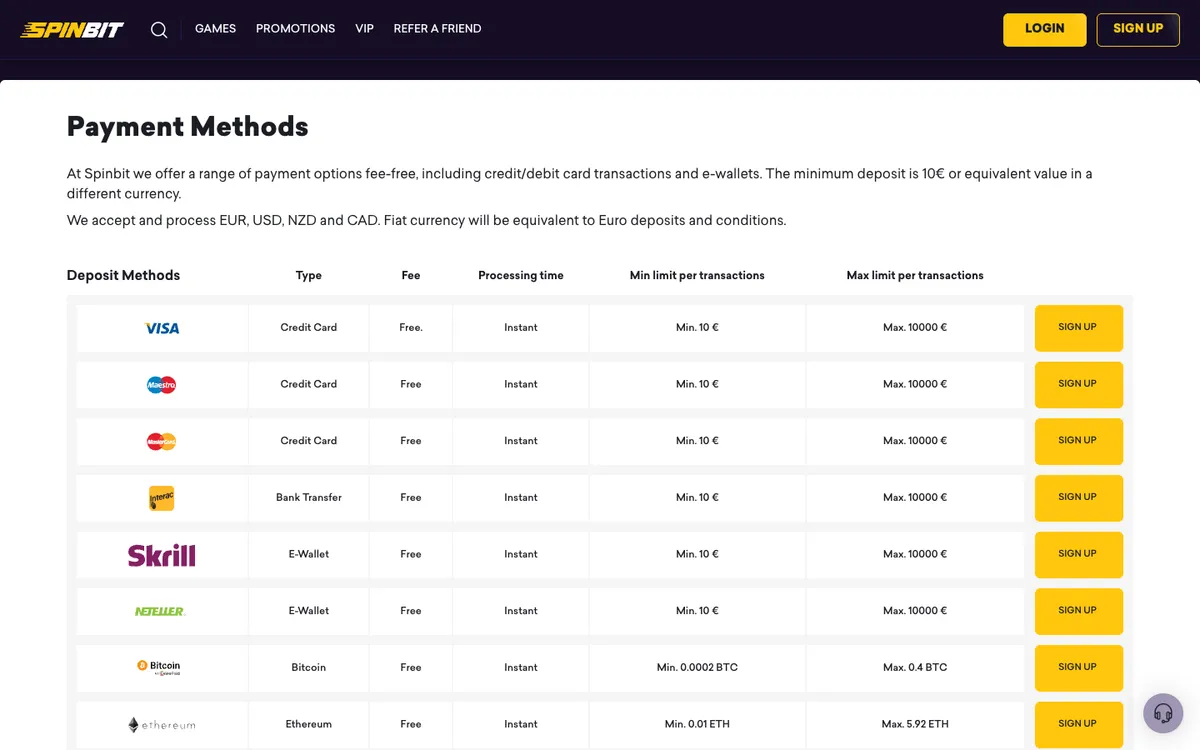This screenshot has height=750, width=1200.
Task: Click the Type column header
Action: (x=309, y=276)
